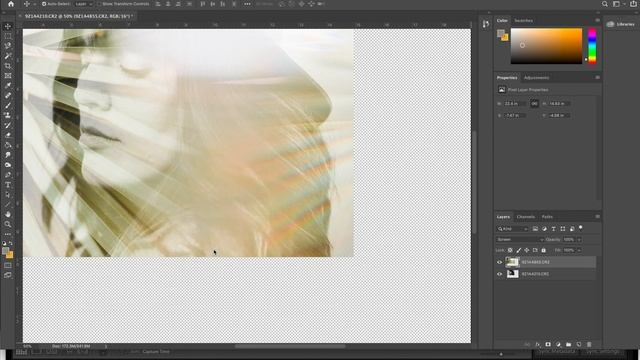
Task: Click the Add layer style fx icon
Action: point(538,344)
